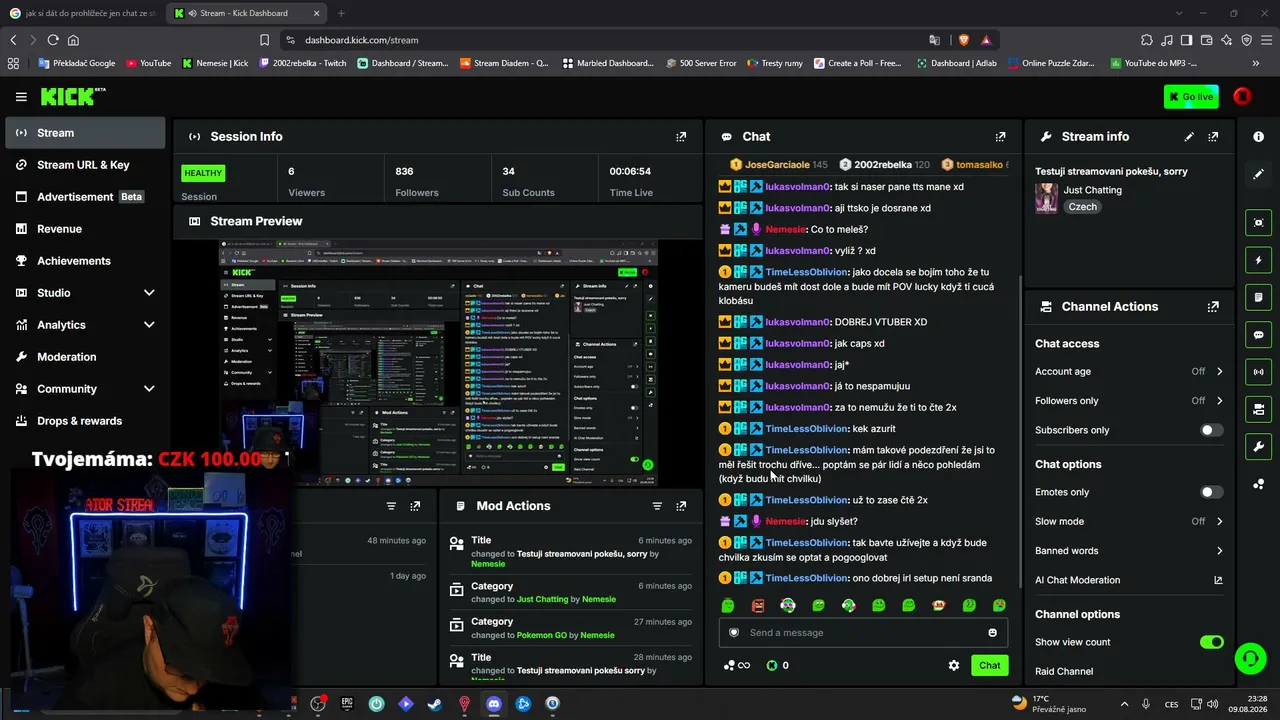Viewport: 1280px width, 720px height.
Task: Open the Raid Channel option
Action: 1064,672
